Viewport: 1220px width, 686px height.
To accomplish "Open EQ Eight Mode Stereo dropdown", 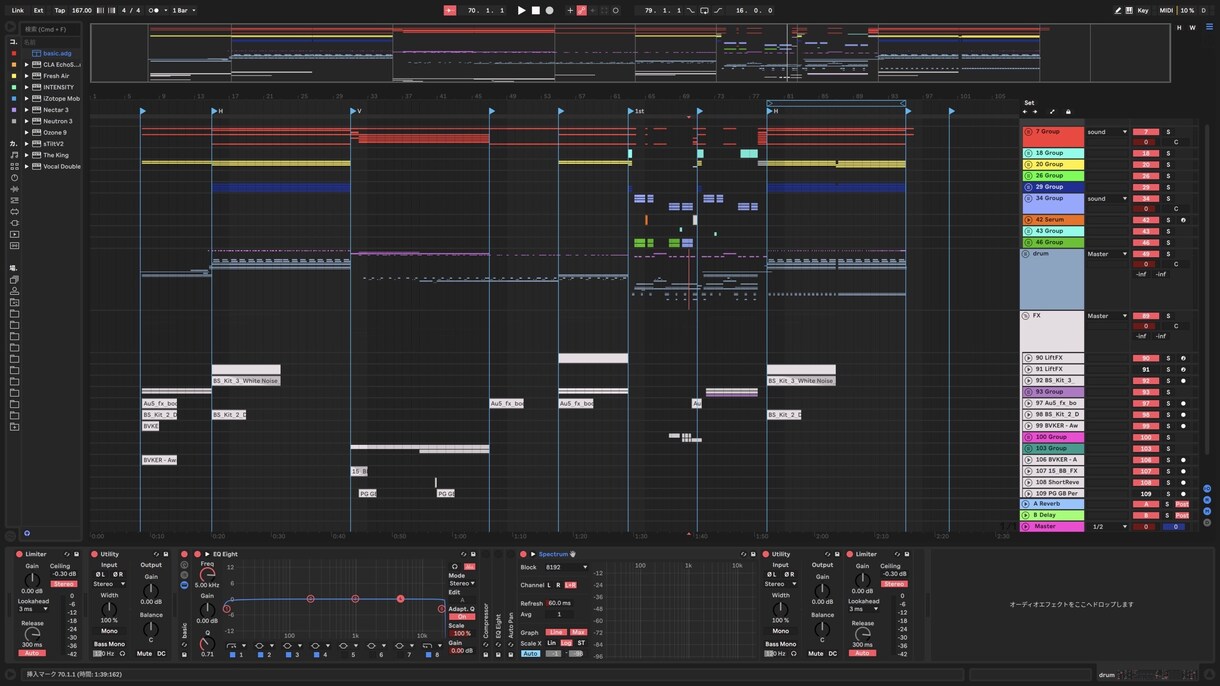I will (461, 584).
